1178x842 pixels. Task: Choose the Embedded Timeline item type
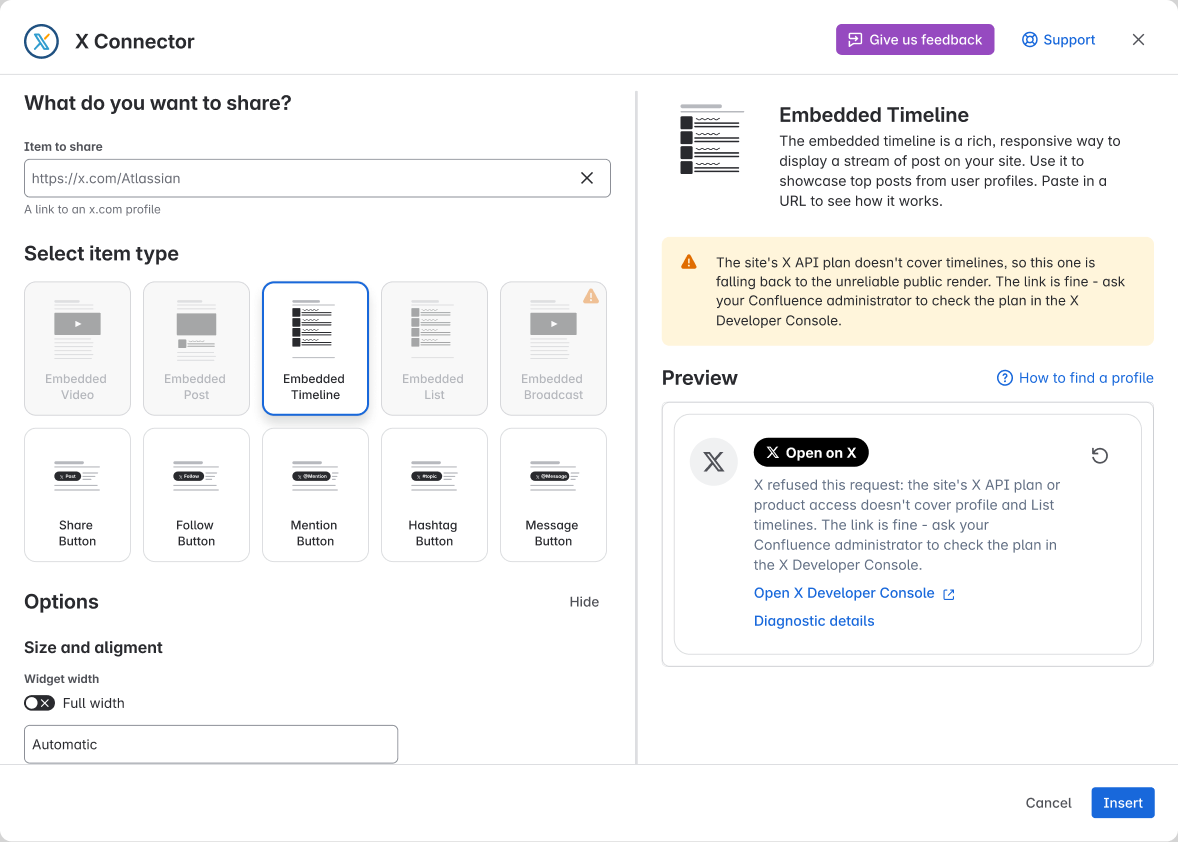click(316, 349)
